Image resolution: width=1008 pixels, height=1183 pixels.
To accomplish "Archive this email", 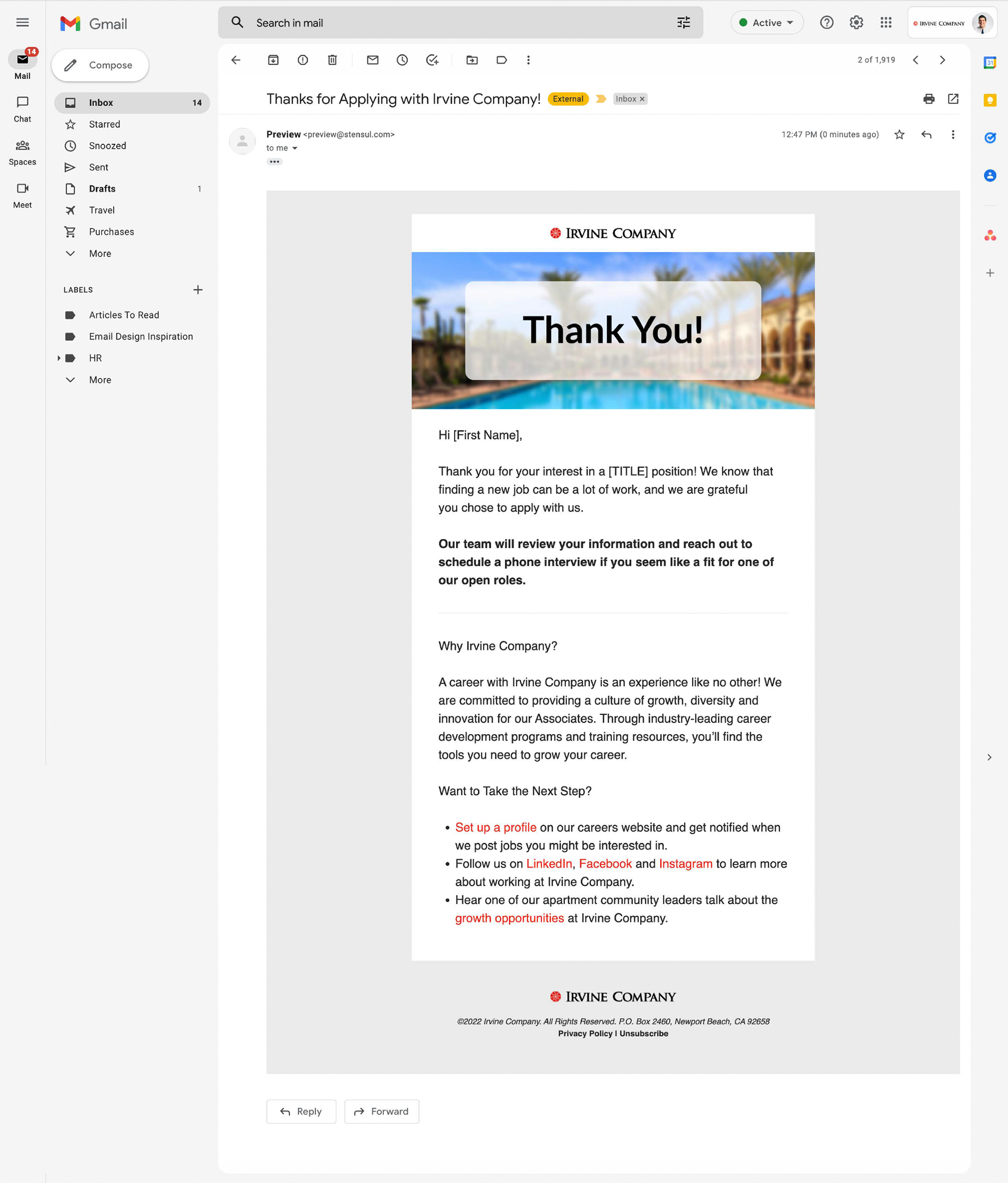I will pyautogui.click(x=274, y=60).
